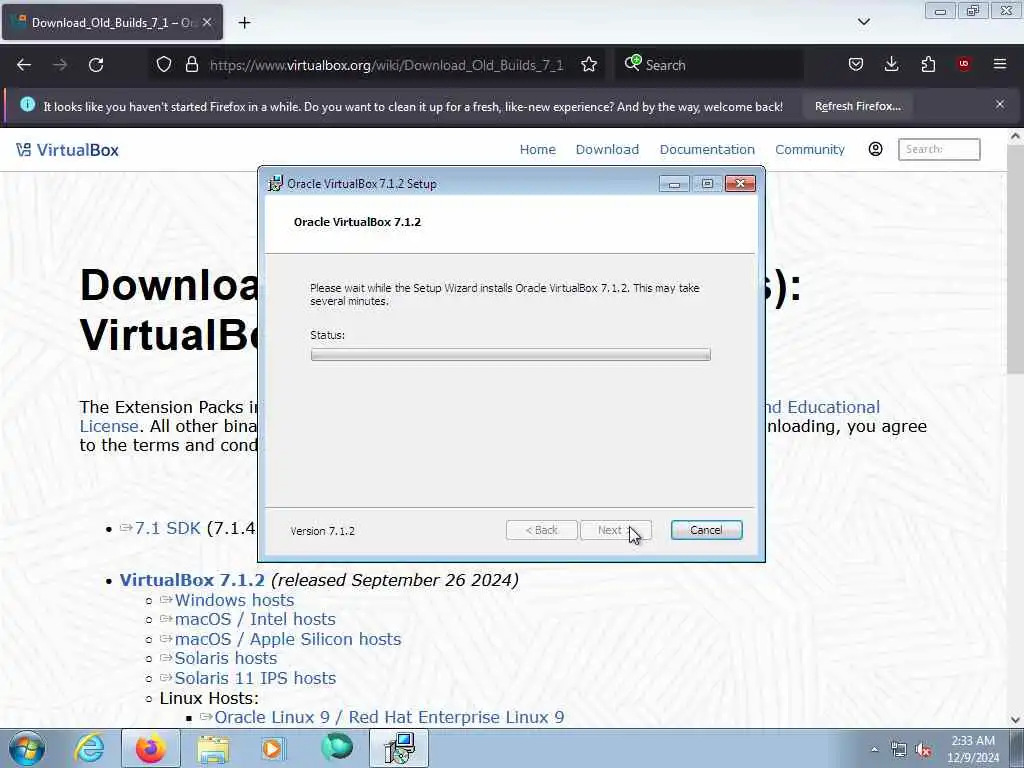1024x768 pixels.
Task: Open the green round app icon on taskbar
Action: coord(337,748)
